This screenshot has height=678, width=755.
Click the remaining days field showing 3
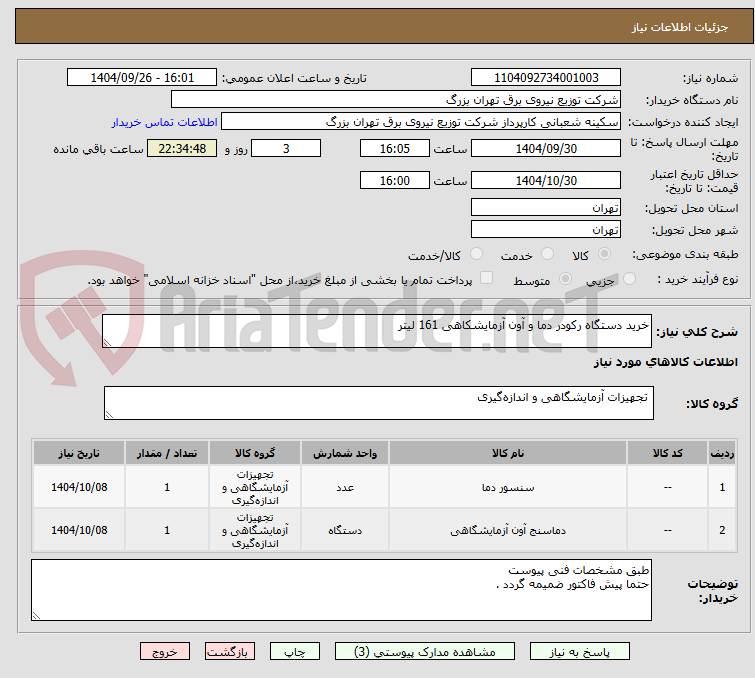pos(286,148)
